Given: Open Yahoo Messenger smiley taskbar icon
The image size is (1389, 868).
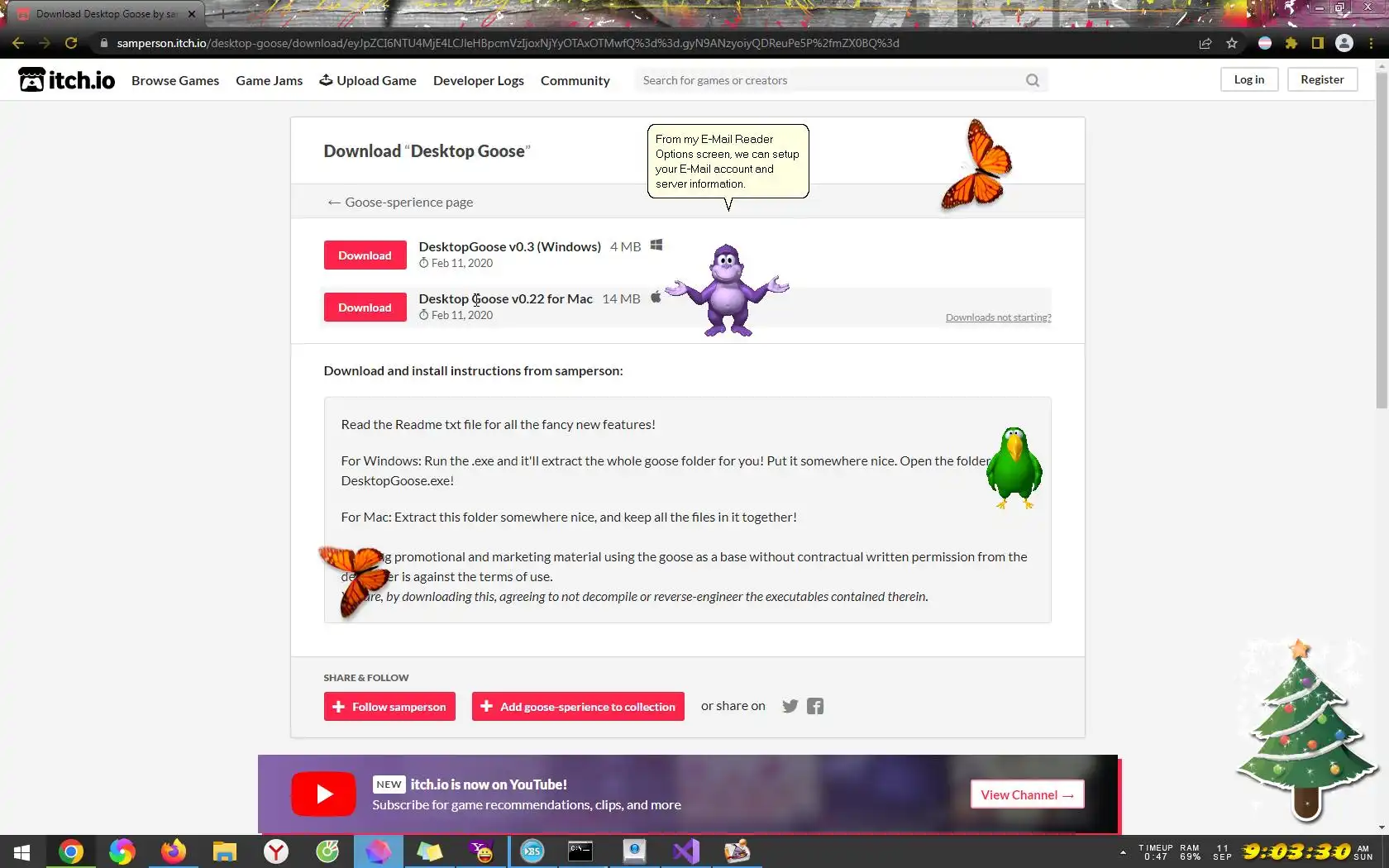Looking at the screenshot, I should tap(481, 851).
